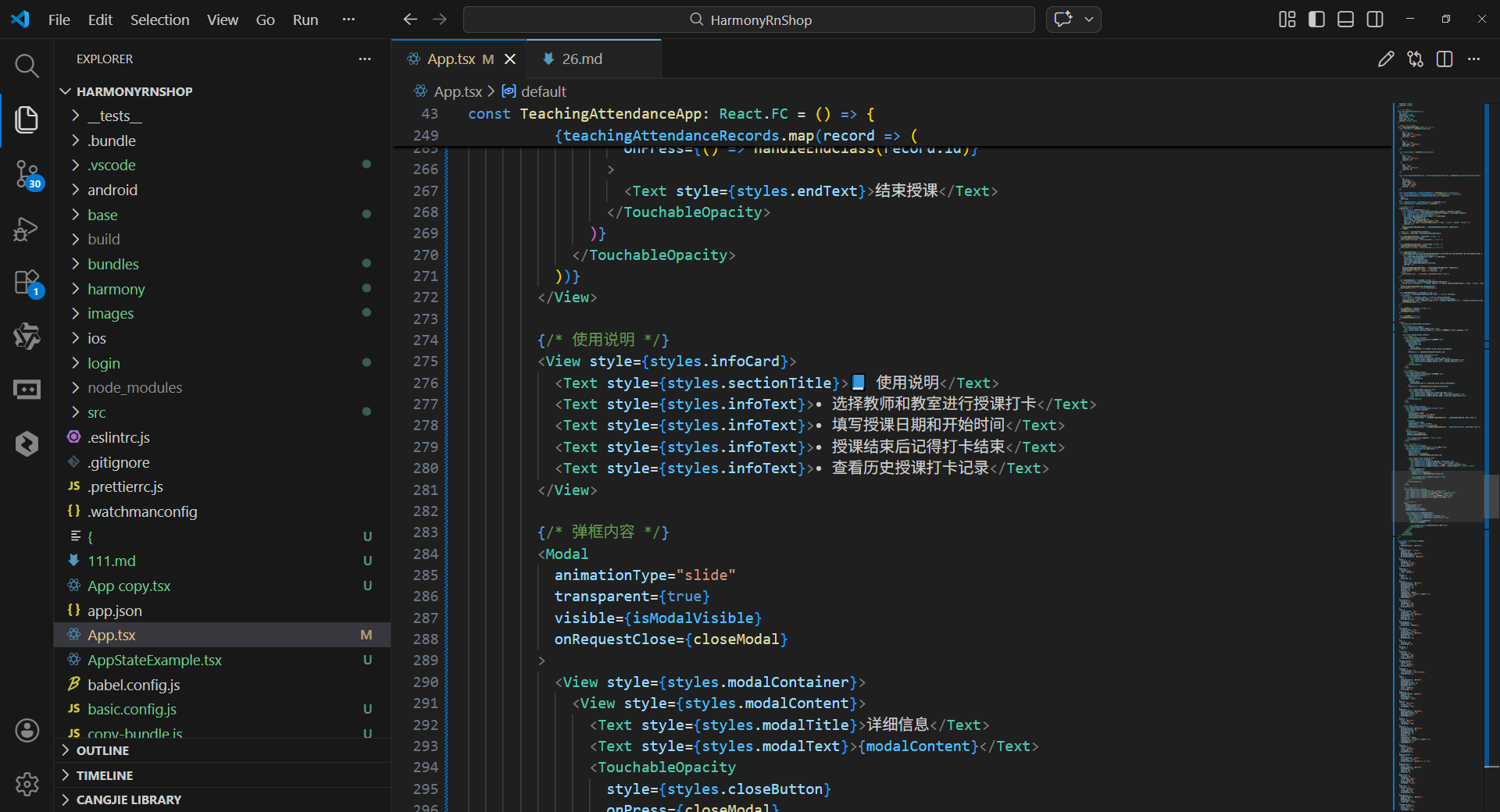Image resolution: width=1500 pixels, height=812 pixels.
Task: Expand the OUTLINE section
Action: coord(222,750)
